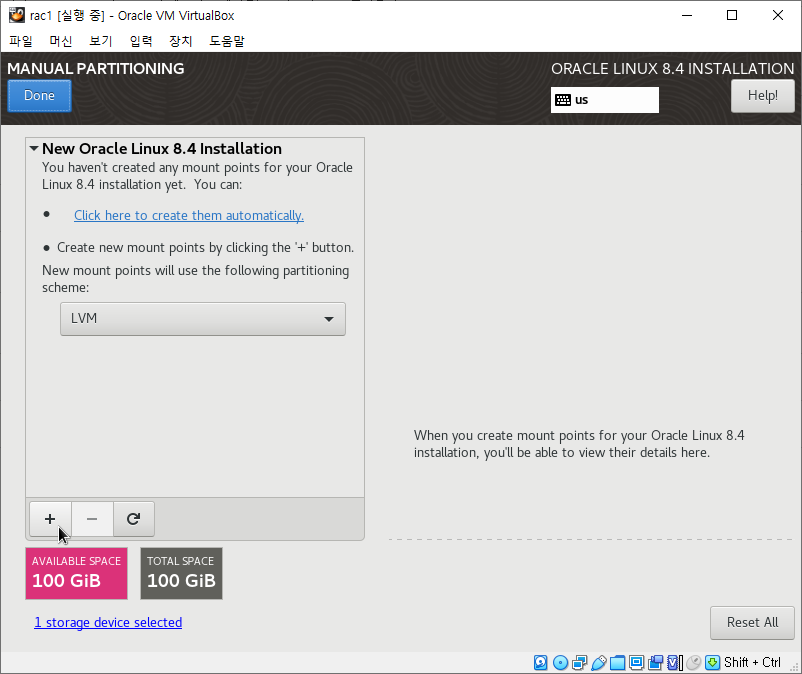Image resolution: width=802 pixels, height=674 pixels.
Task: Click the host key green arrow icon
Action: (x=712, y=663)
